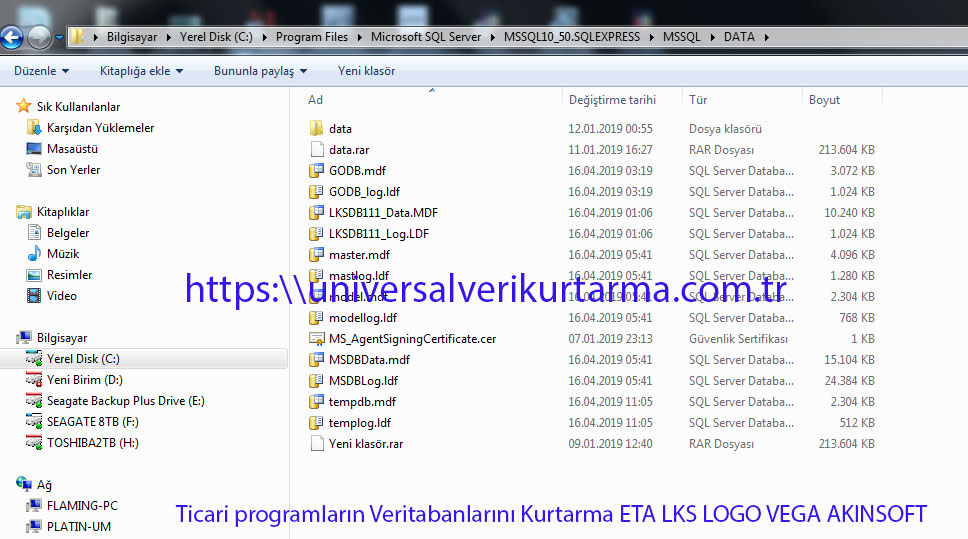Viewport: 968px width, 539px height.
Task: Open Resimler library
Action: [x=69, y=275]
